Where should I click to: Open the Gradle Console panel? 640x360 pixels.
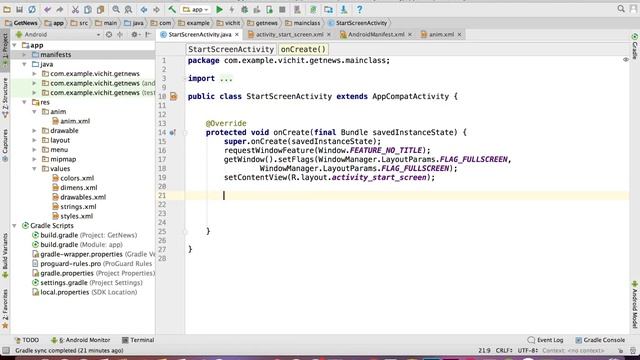point(600,340)
